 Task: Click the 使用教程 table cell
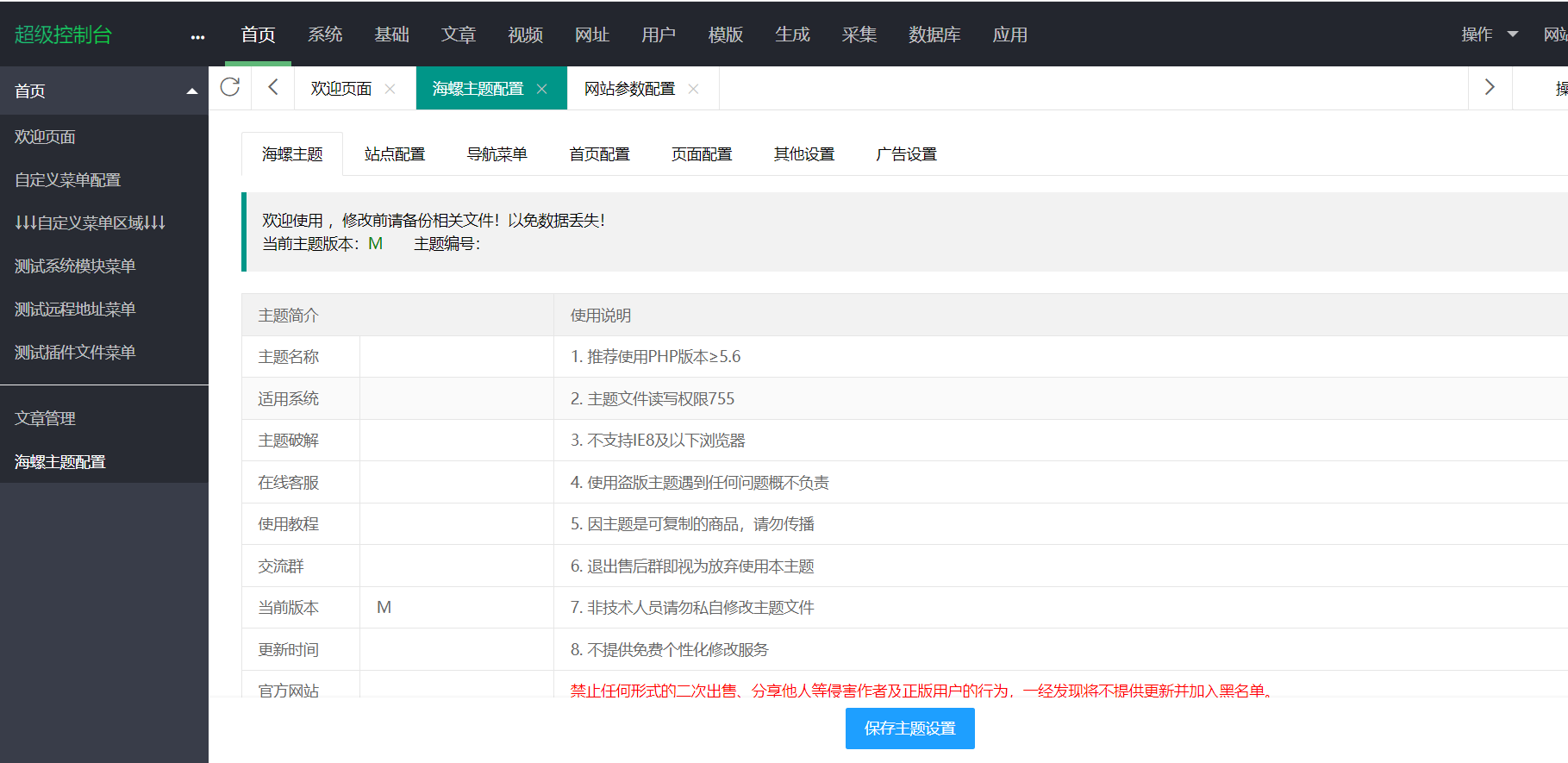[x=301, y=524]
